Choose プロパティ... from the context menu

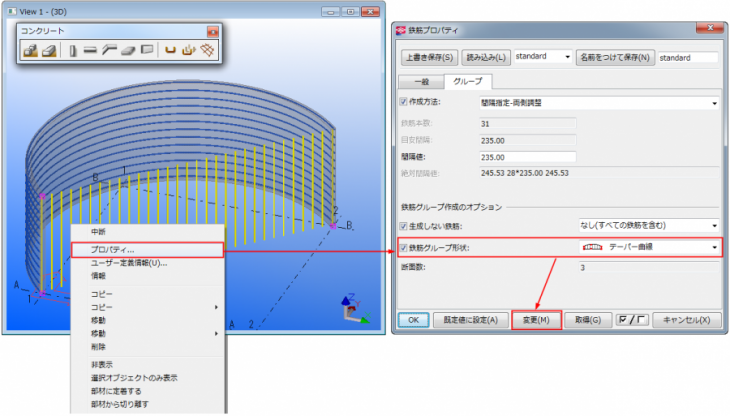pos(148,250)
